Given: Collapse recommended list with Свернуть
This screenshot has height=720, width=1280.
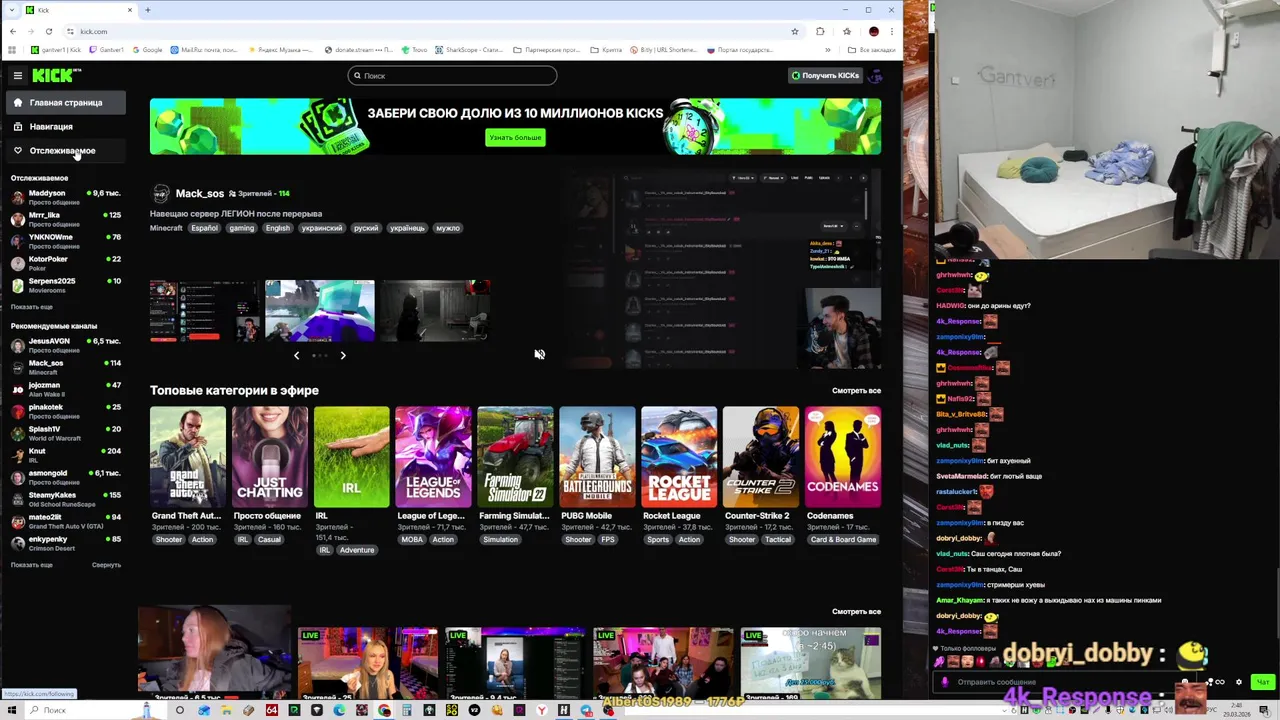Looking at the screenshot, I should [x=106, y=565].
